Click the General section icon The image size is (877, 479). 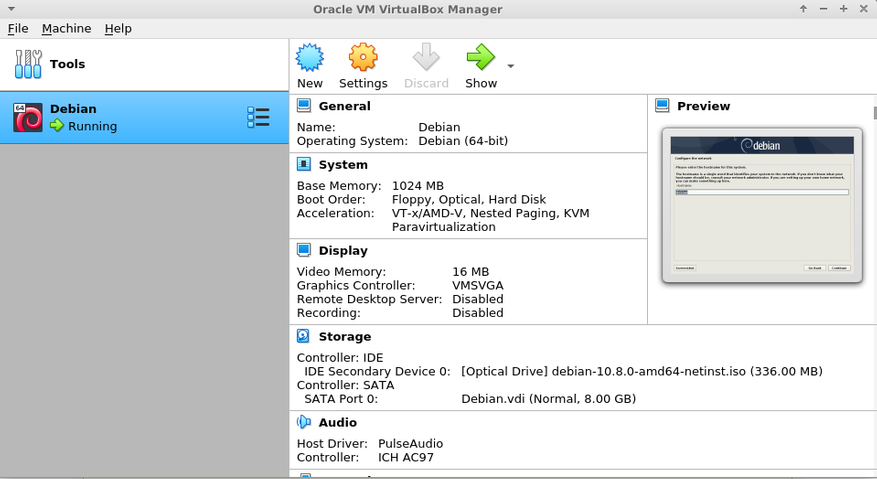coord(304,106)
